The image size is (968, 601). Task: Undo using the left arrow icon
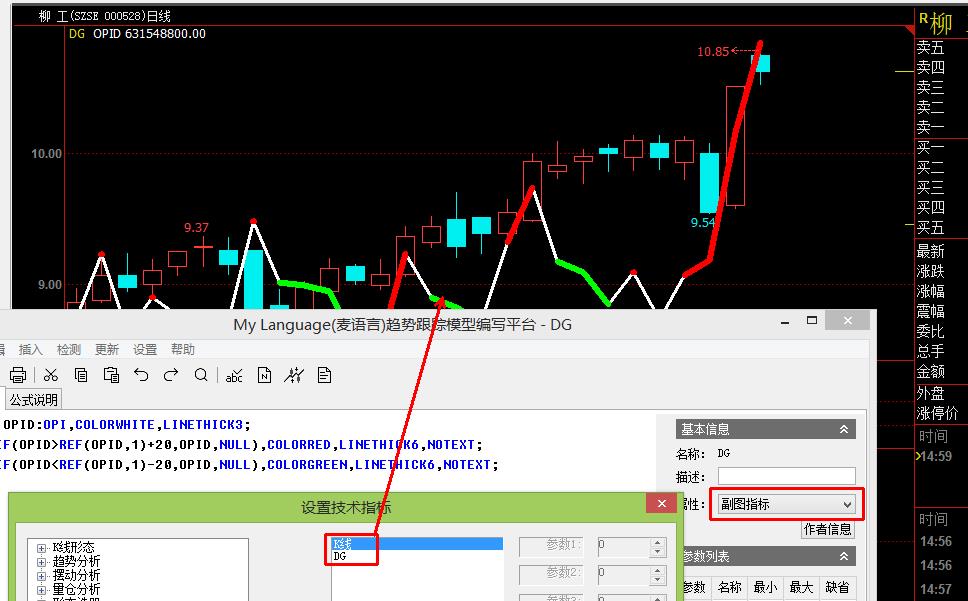click(141, 375)
